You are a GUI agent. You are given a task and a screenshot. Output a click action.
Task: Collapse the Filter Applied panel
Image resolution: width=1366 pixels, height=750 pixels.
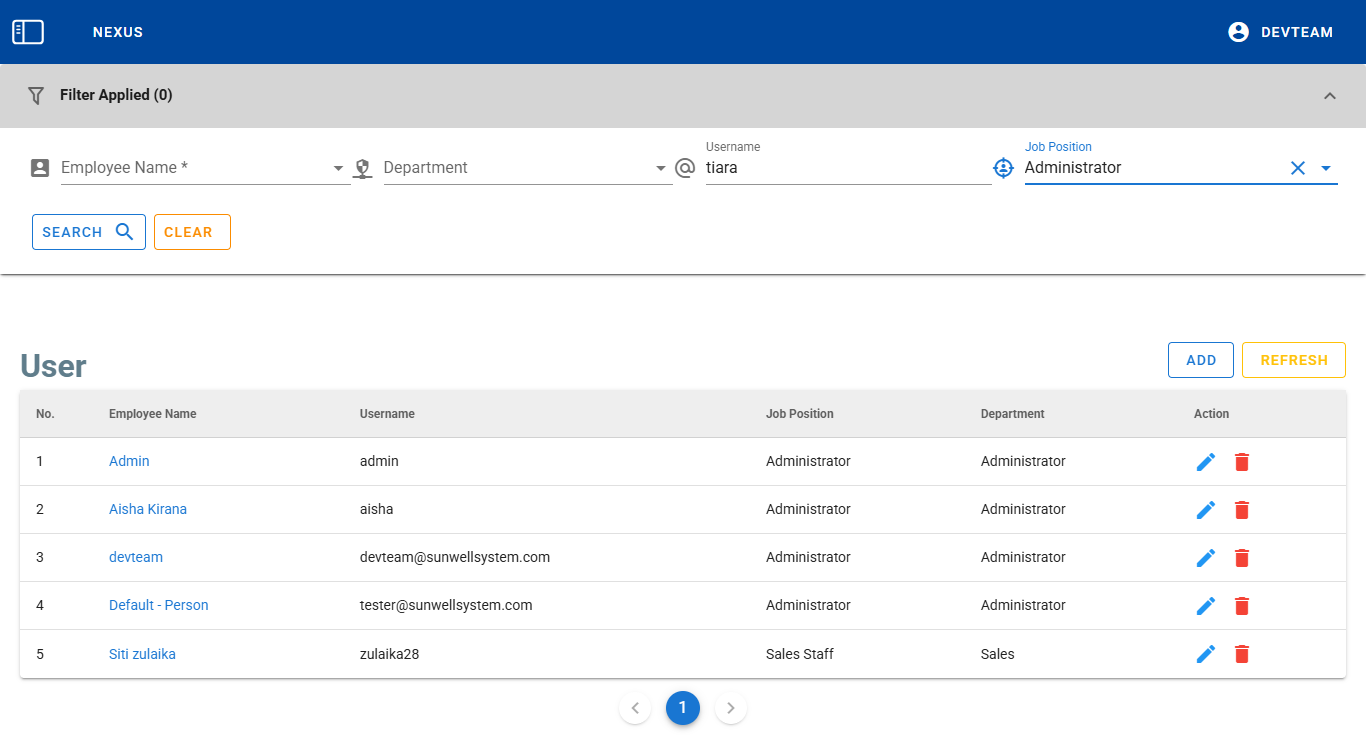[x=1329, y=96]
